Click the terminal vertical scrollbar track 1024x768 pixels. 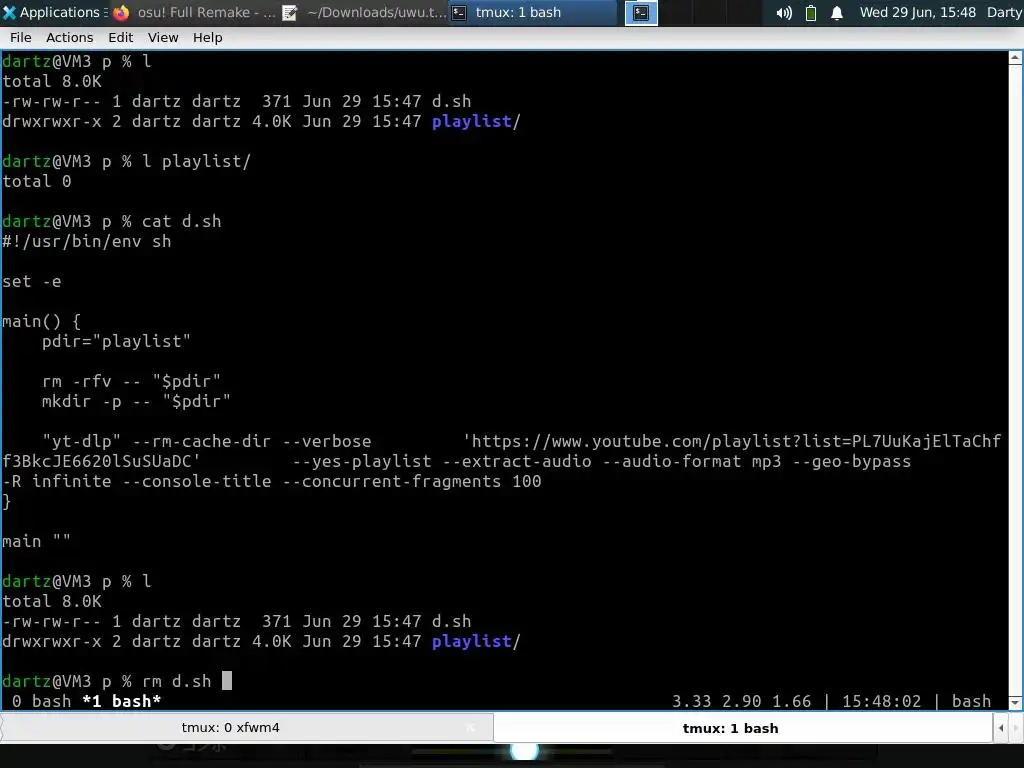(x=1016, y=380)
